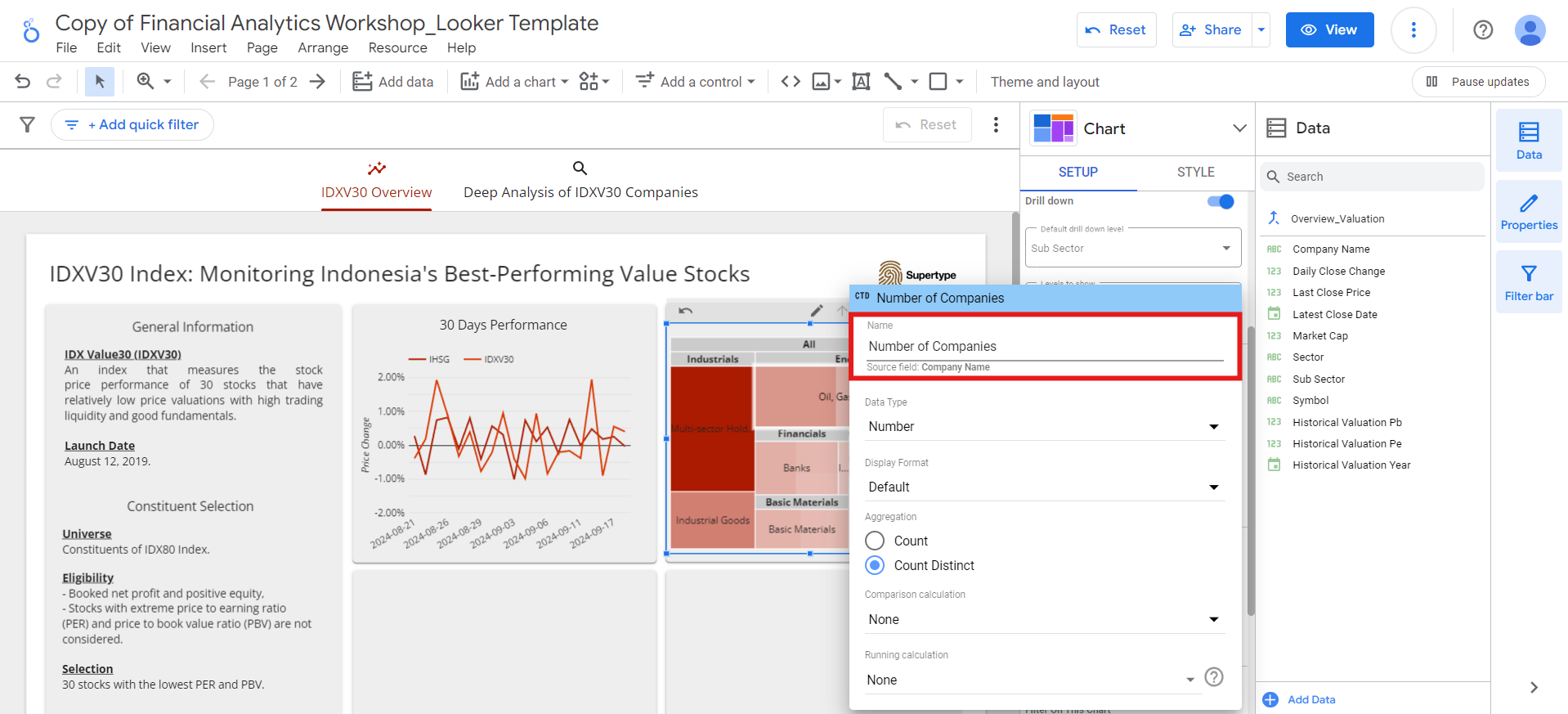The image size is (1568, 714).
Task: Open filter bar more options menu
Action: click(x=996, y=124)
